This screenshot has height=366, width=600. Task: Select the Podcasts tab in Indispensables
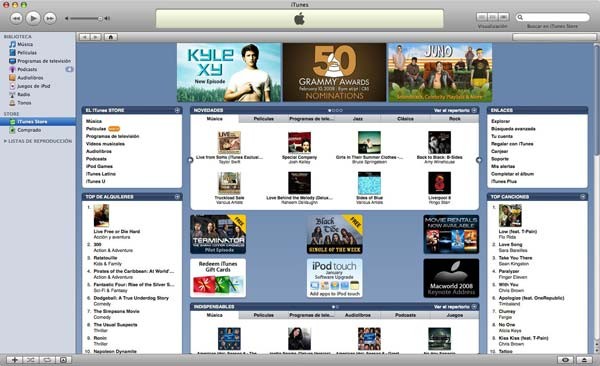coord(405,315)
